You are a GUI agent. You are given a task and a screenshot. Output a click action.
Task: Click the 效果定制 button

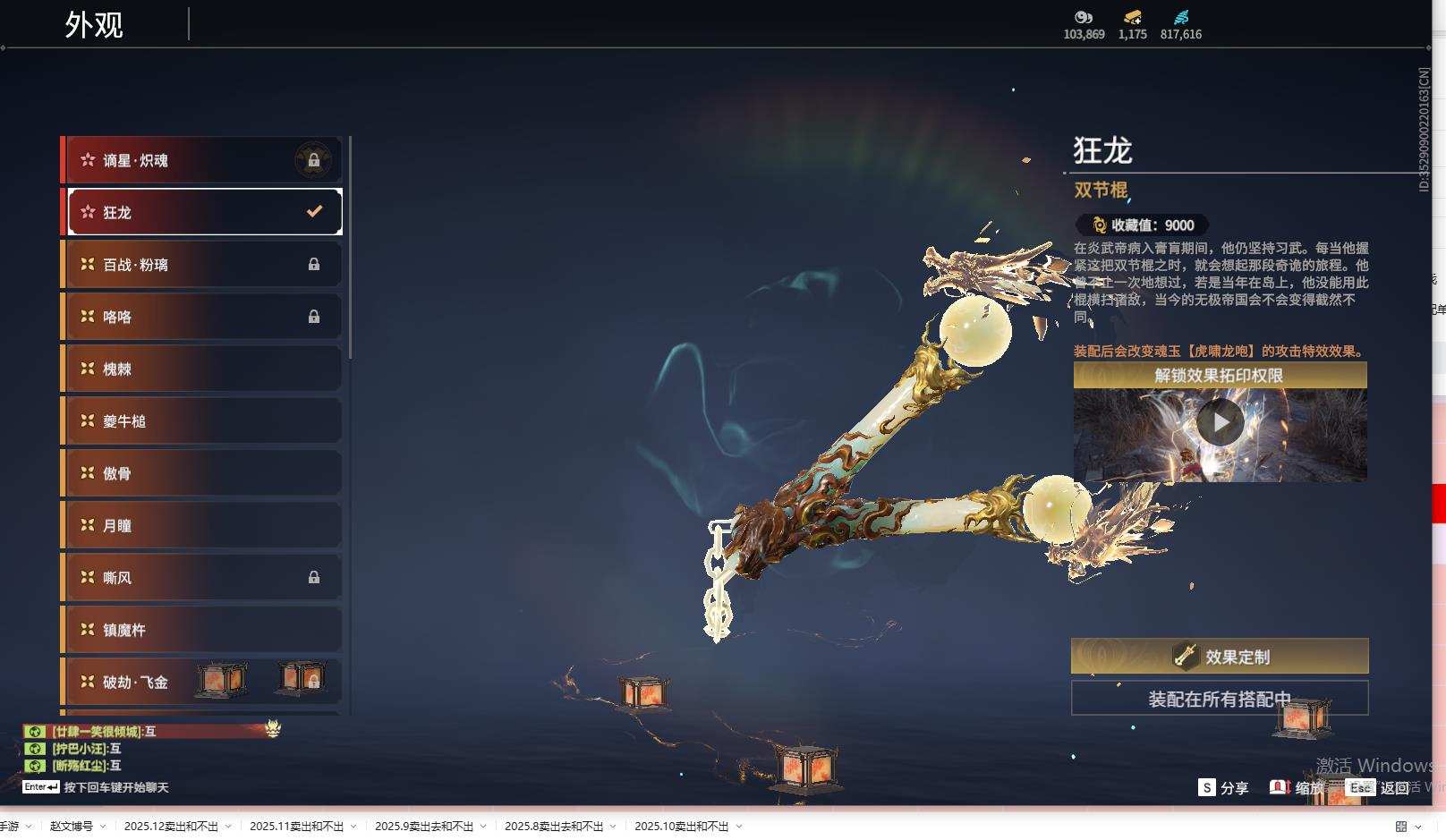[1220, 657]
